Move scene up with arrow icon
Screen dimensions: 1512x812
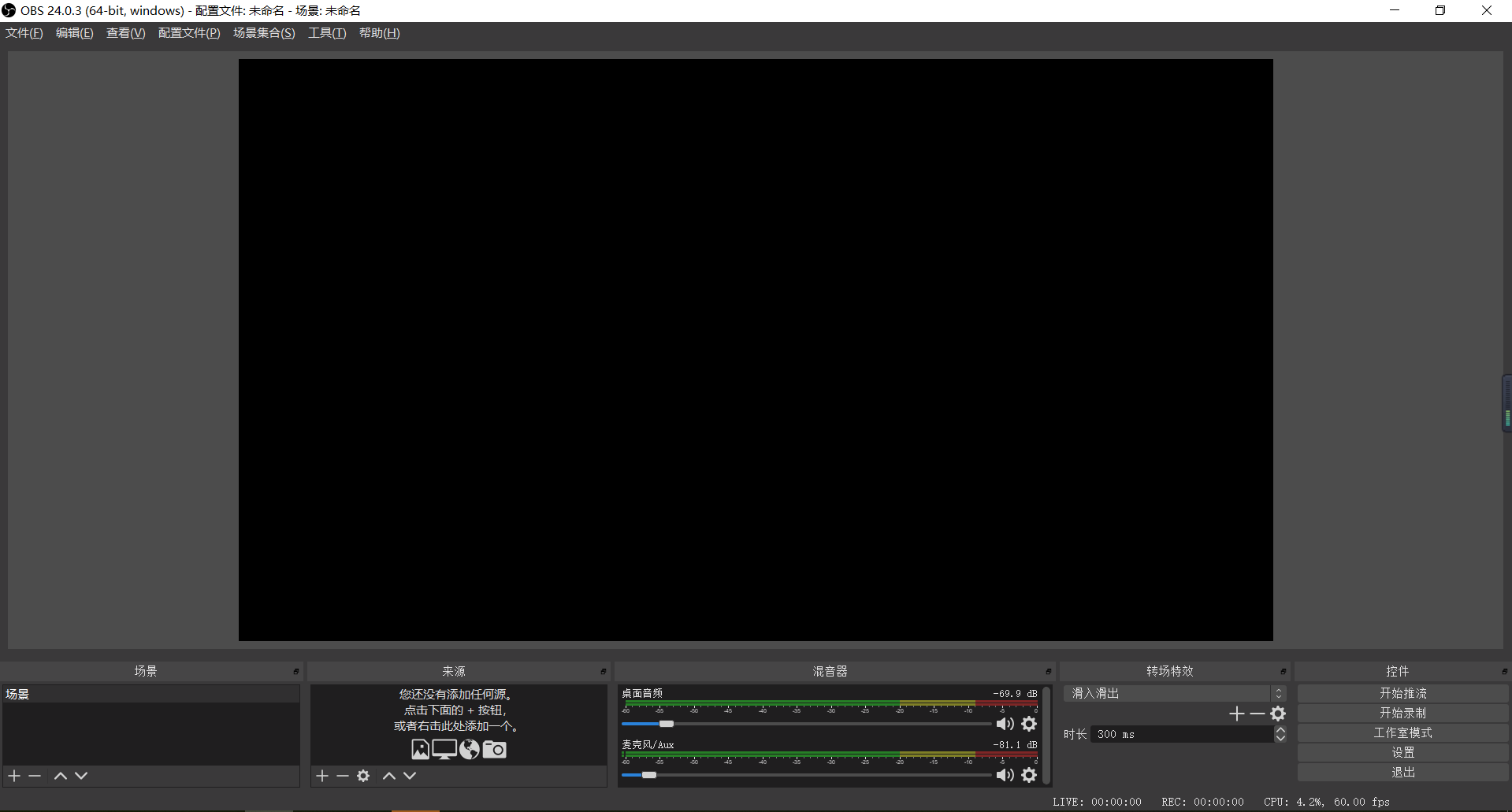coord(61,776)
